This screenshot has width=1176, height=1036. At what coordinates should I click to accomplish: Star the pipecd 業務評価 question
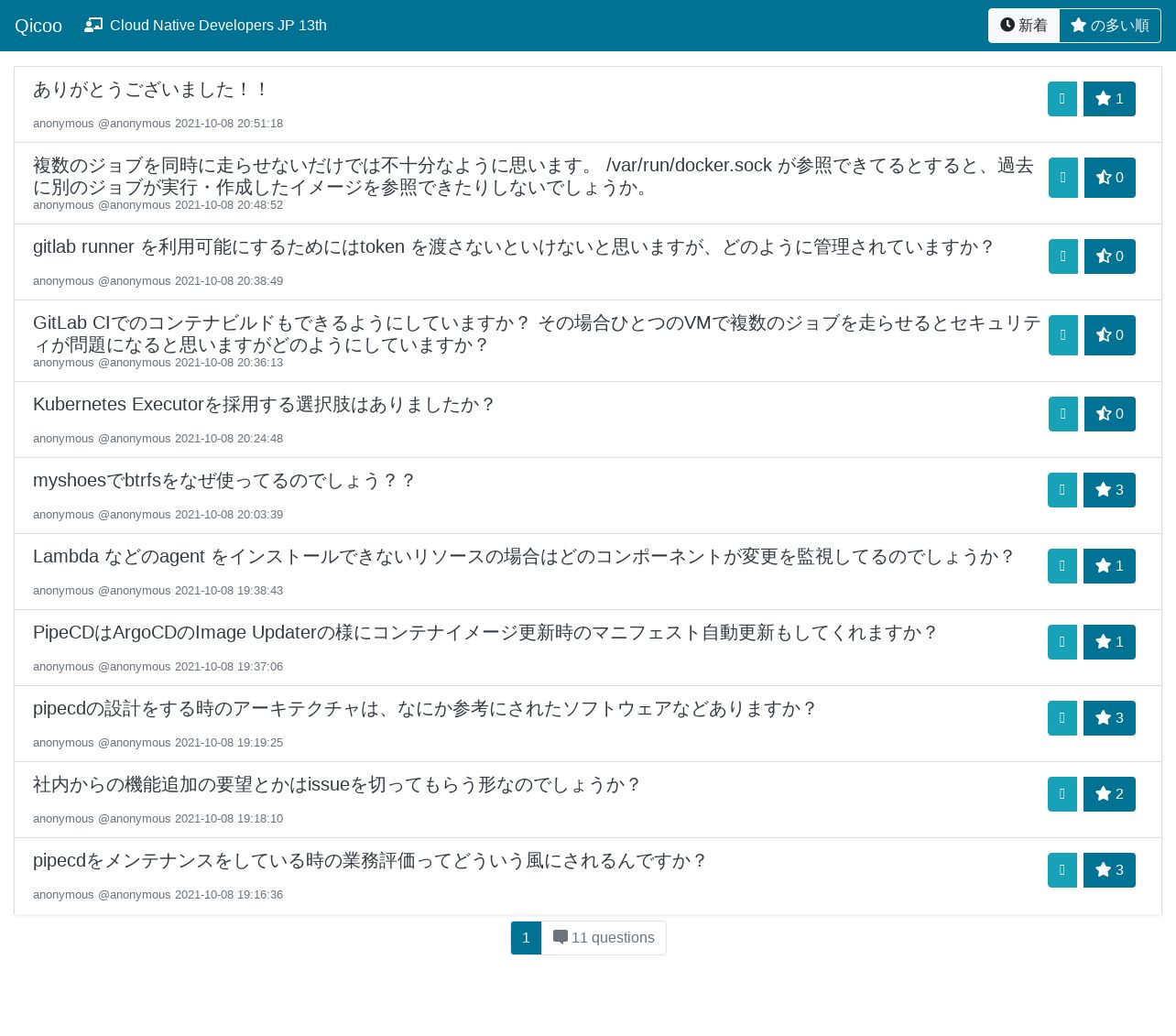(1109, 870)
